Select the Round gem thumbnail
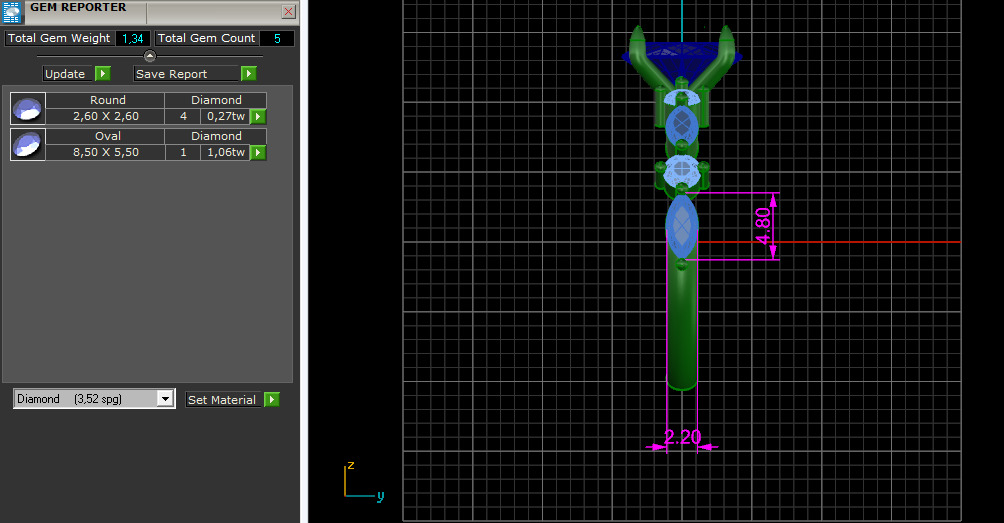This screenshot has width=1004, height=523. click(28, 108)
